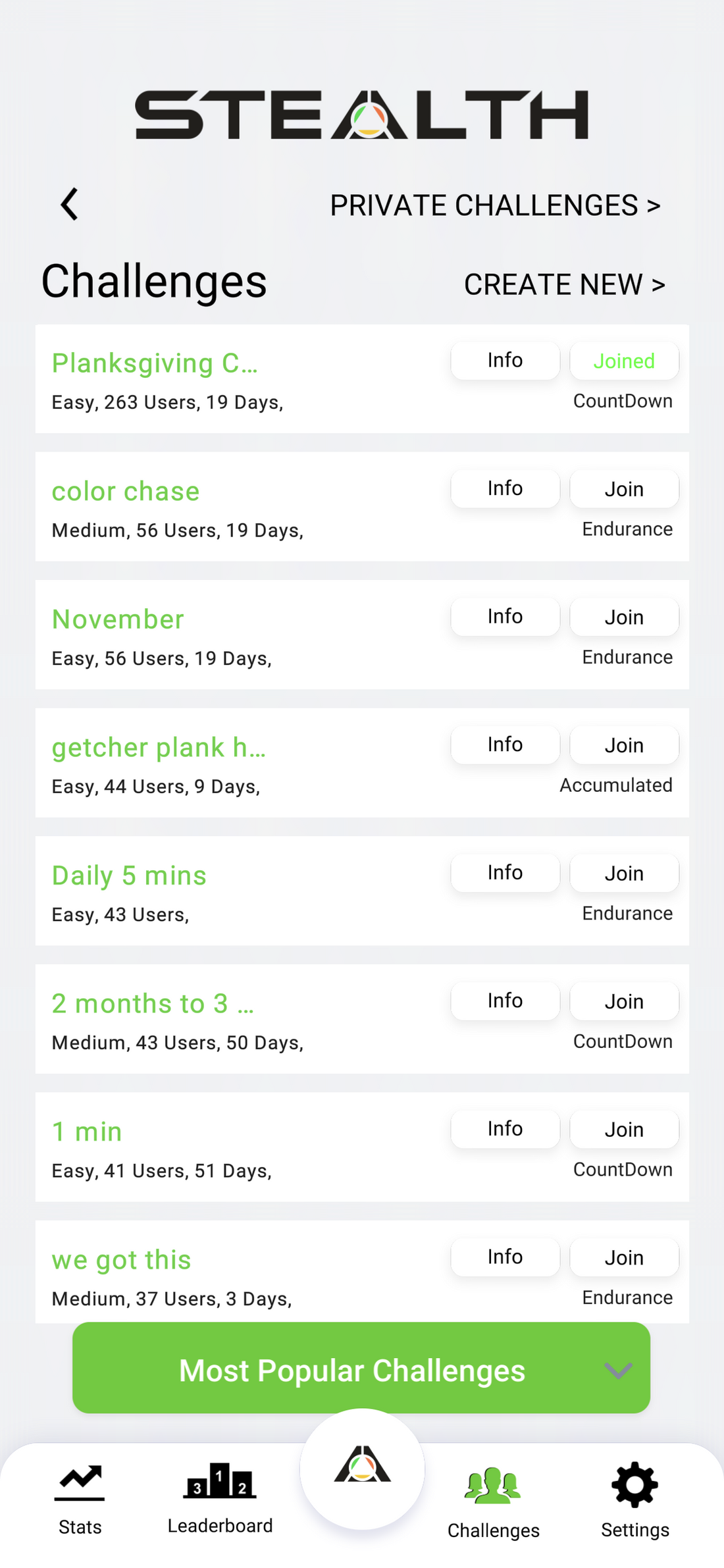Toggle Joined status for Planksgiving challenge
Viewport: 724px width, 1568px height.
pyautogui.click(x=623, y=361)
